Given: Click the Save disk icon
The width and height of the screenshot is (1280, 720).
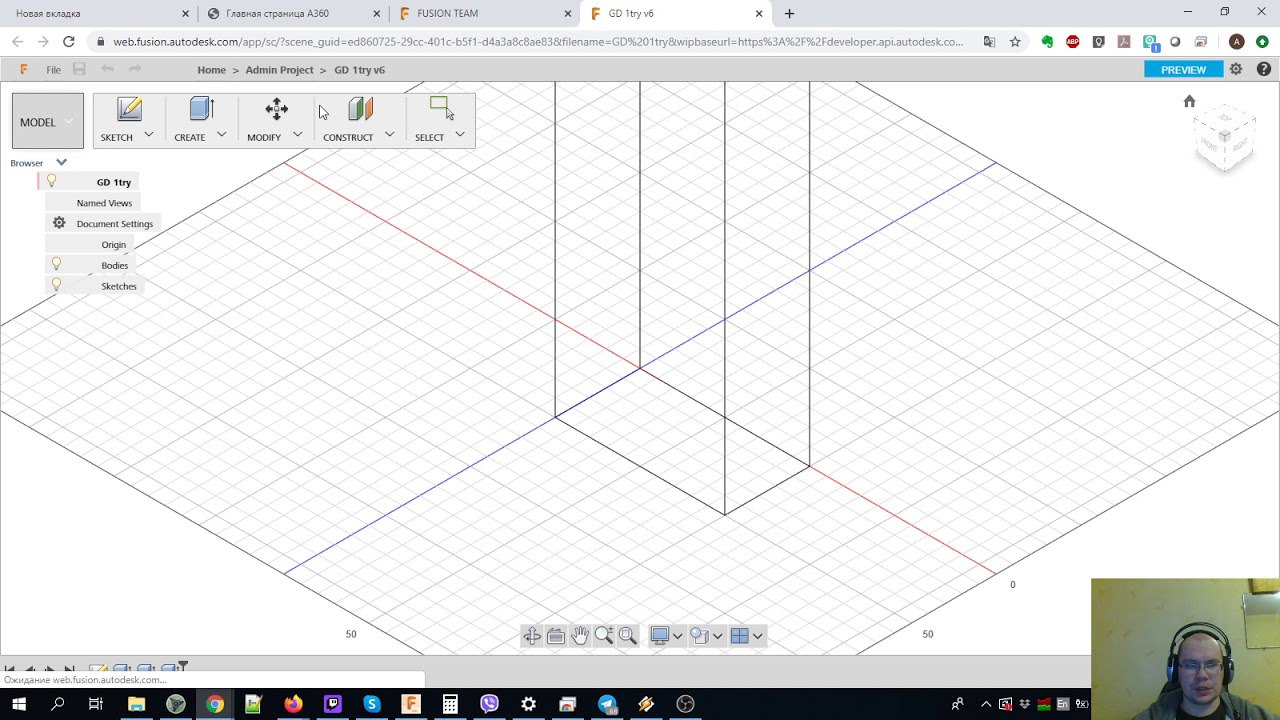Looking at the screenshot, I should click(79, 69).
